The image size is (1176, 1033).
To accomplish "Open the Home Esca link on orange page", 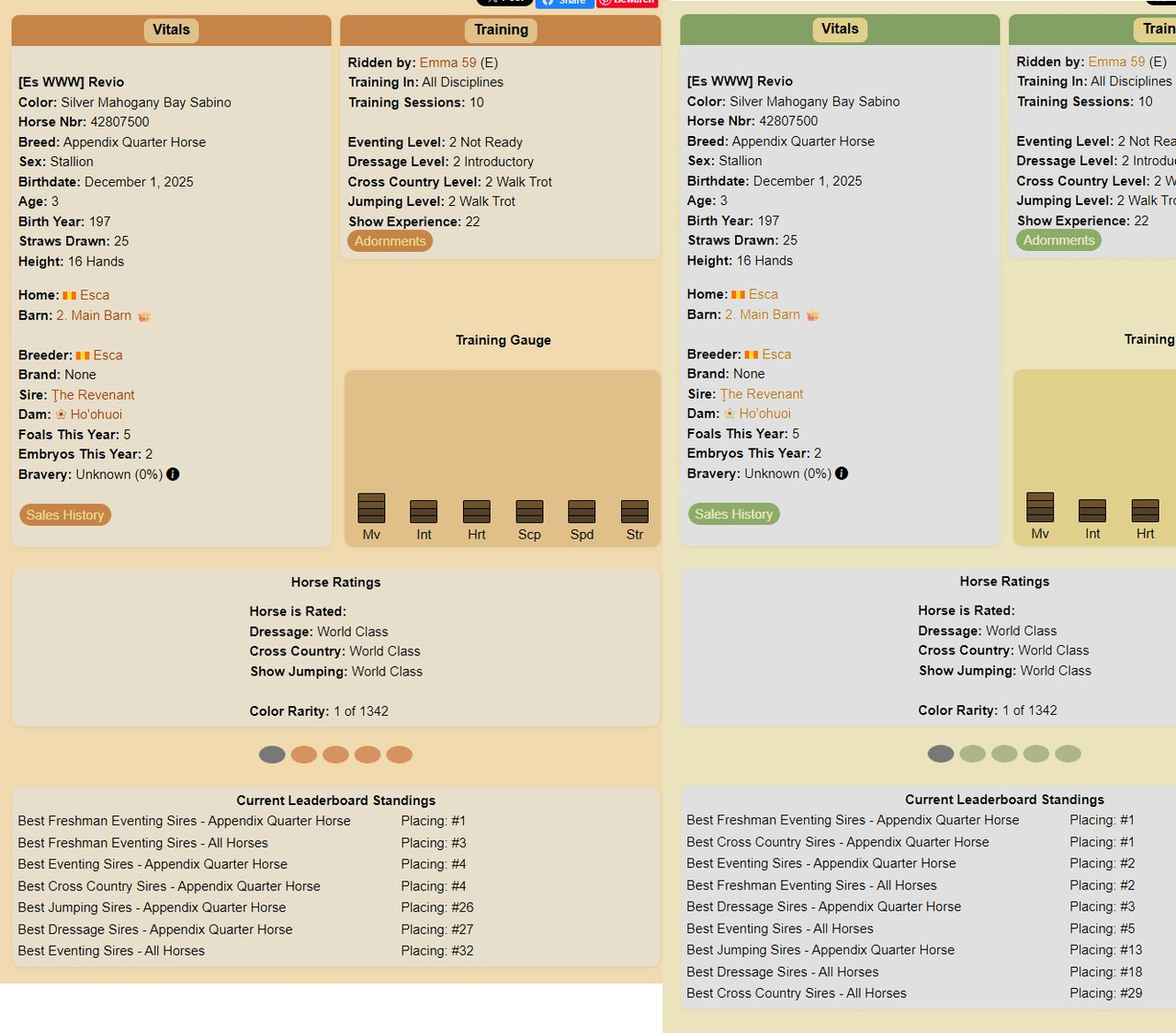I will pyautogui.click(x=95, y=295).
